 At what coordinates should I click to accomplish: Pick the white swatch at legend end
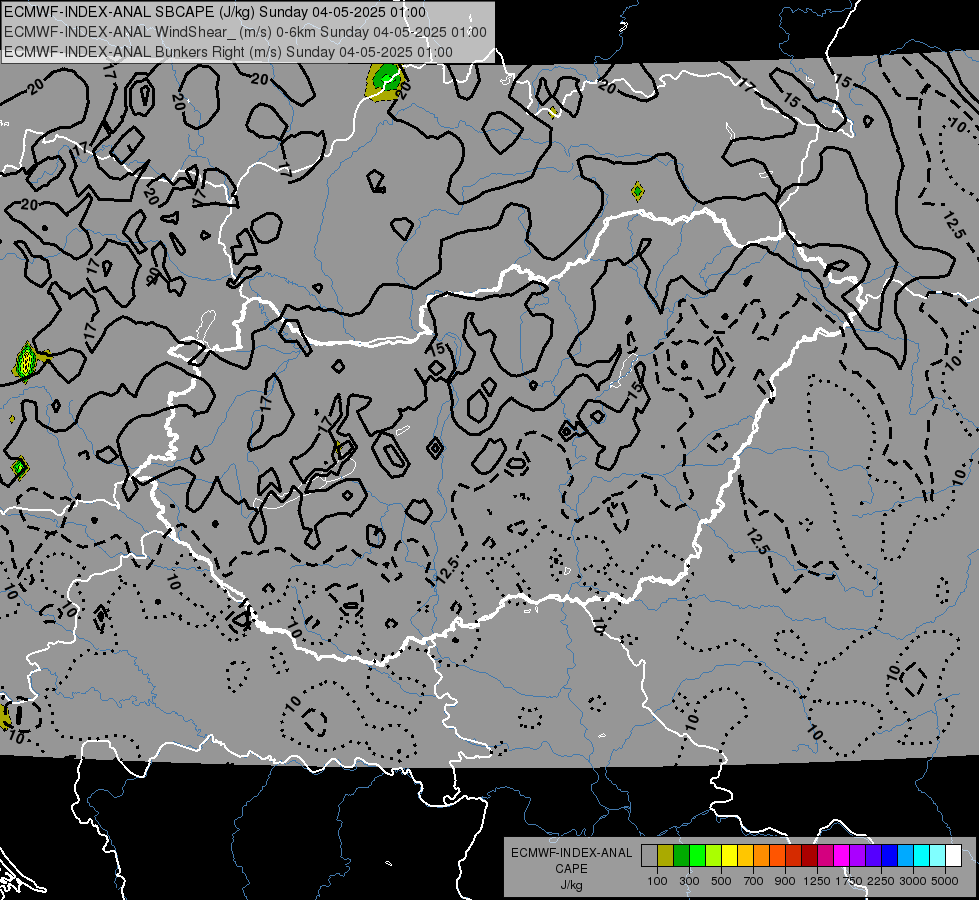tap(953, 856)
